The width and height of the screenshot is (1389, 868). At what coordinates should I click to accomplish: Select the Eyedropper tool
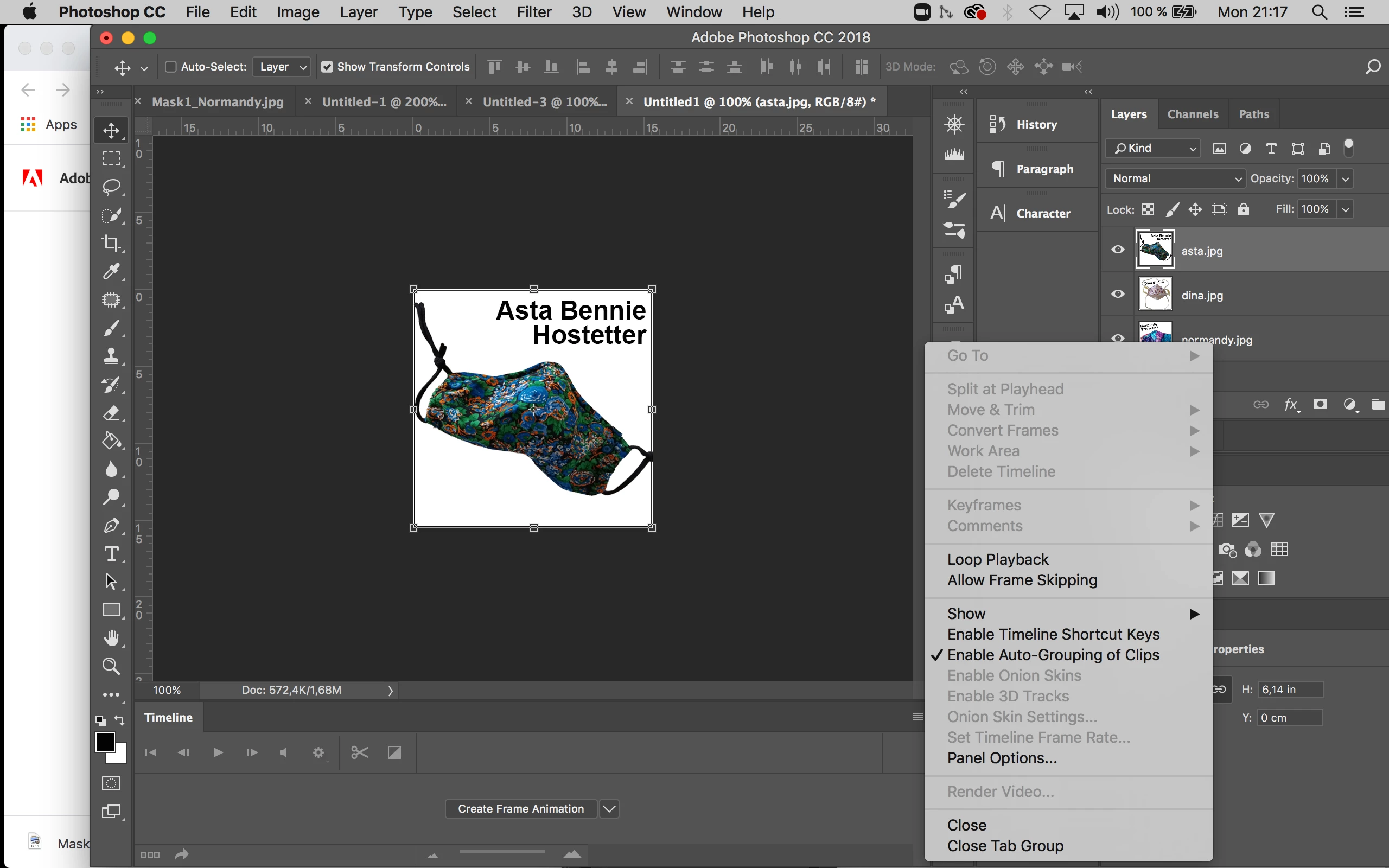click(x=111, y=271)
